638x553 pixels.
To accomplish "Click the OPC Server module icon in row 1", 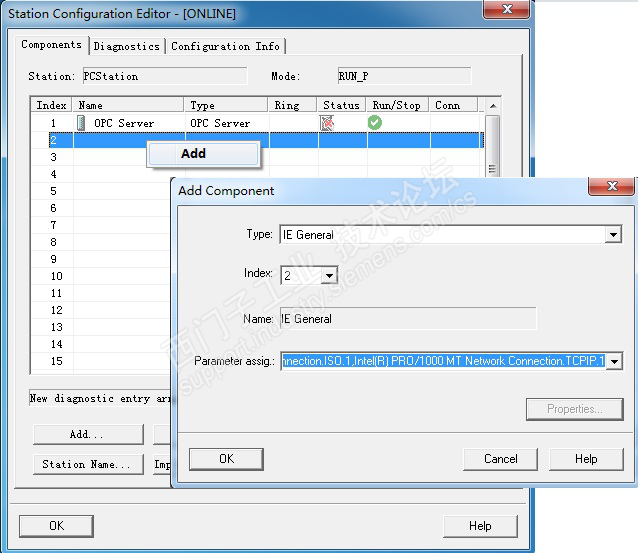I will pos(81,122).
